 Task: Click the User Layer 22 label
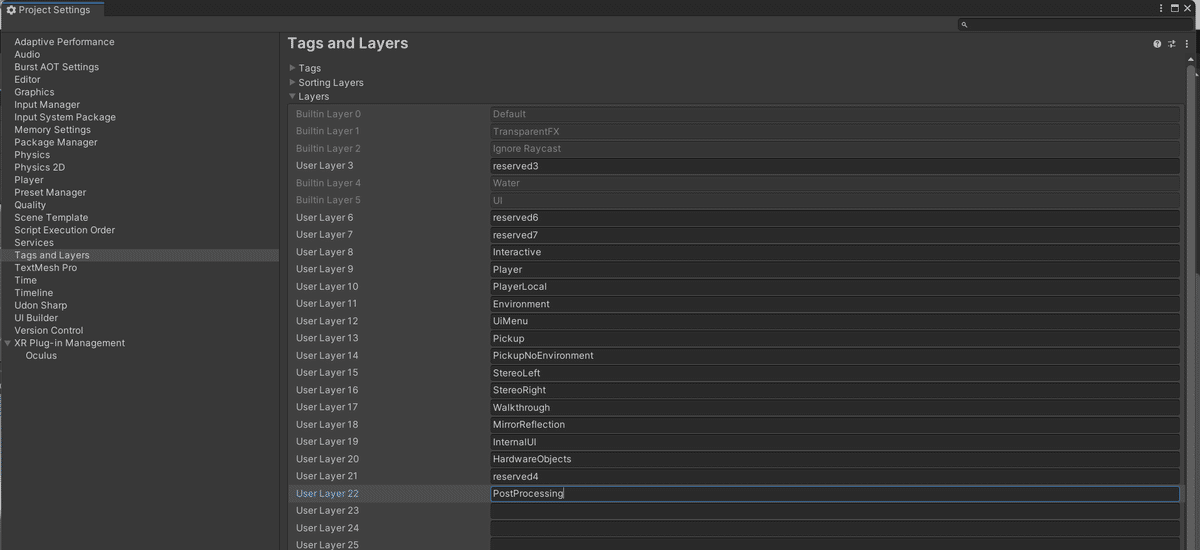coord(327,493)
